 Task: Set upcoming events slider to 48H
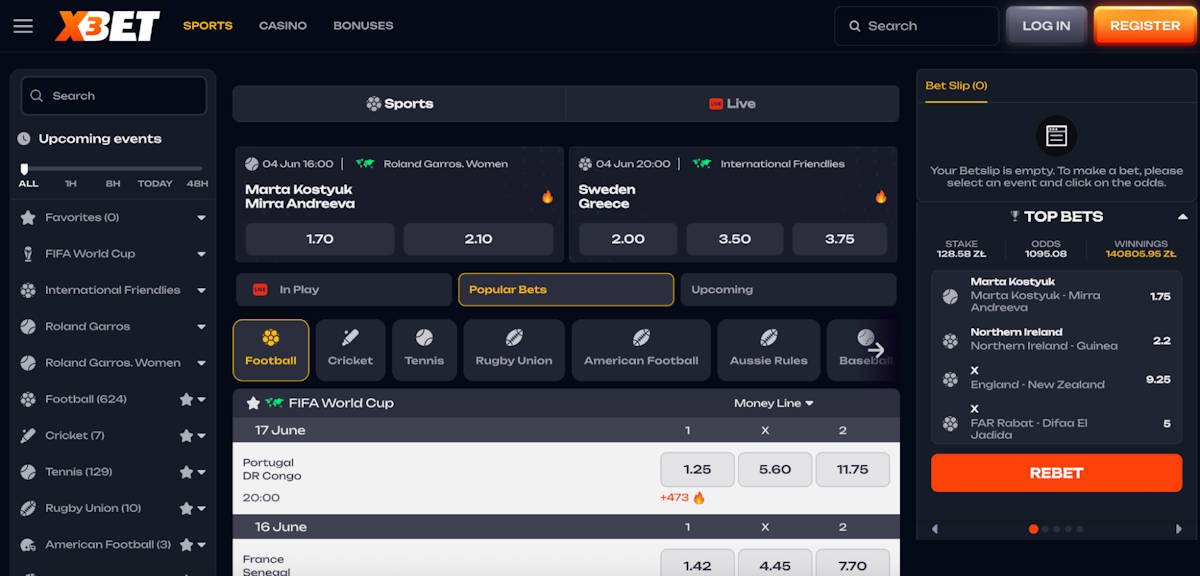(x=197, y=184)
